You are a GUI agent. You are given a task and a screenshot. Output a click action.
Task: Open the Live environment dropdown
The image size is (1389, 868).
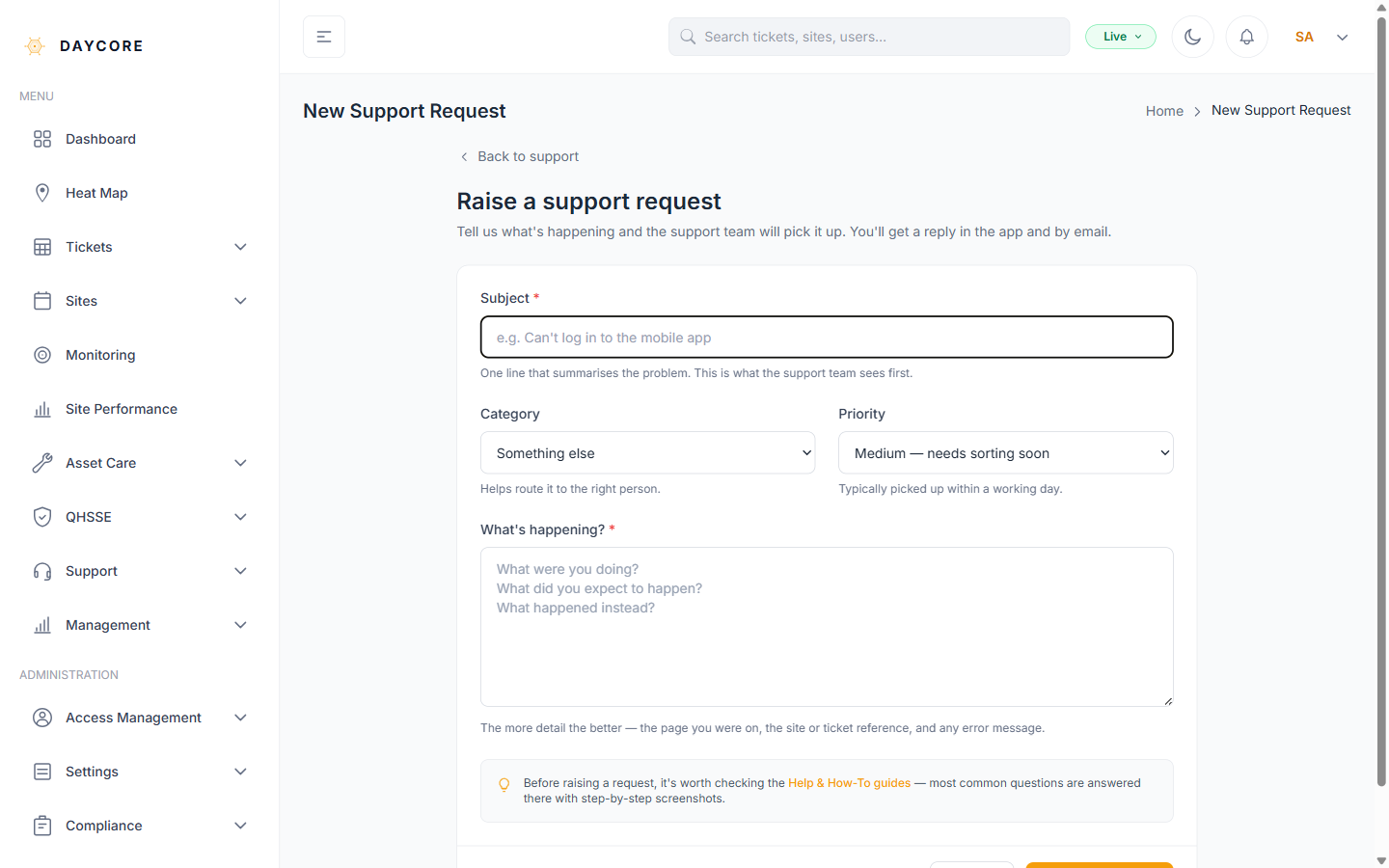pyautogui.click(x=1121, y=37)
